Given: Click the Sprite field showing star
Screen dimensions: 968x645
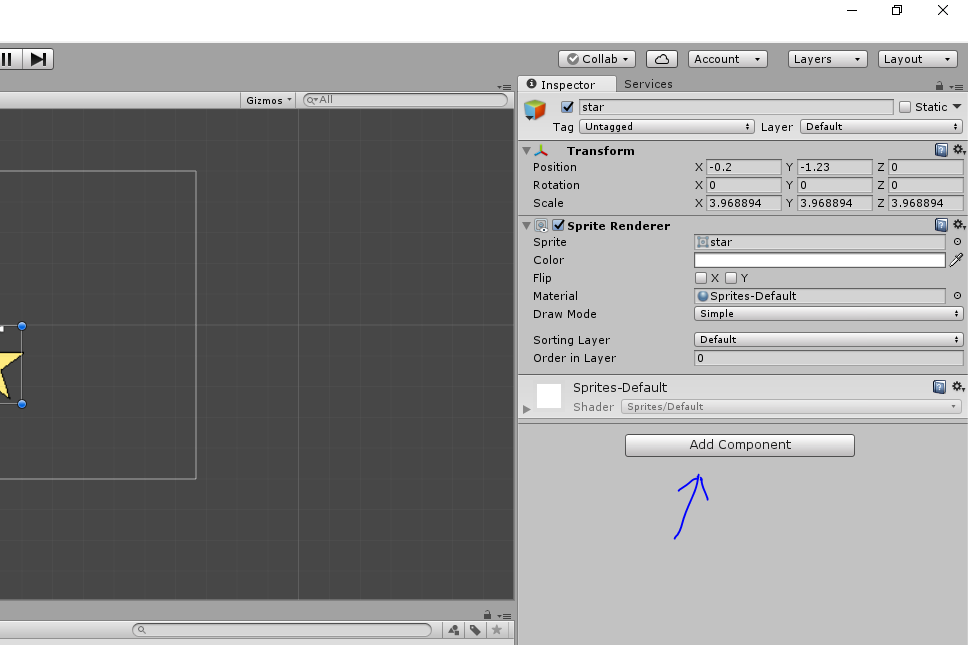Looking at the screenshot, I should click(x=820, y=243).
